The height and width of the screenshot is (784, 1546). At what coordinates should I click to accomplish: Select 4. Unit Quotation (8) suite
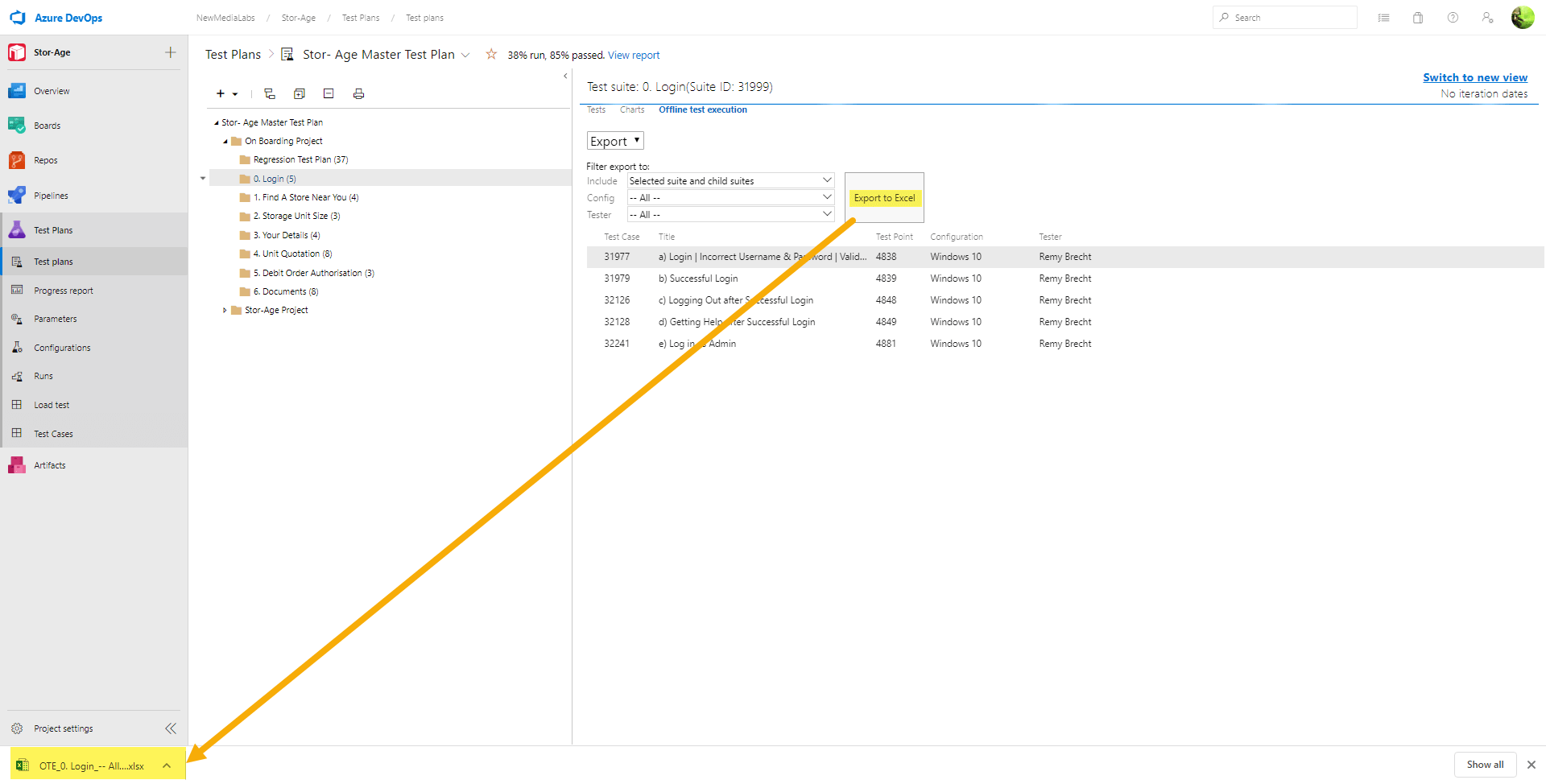(x=292, y=254)
